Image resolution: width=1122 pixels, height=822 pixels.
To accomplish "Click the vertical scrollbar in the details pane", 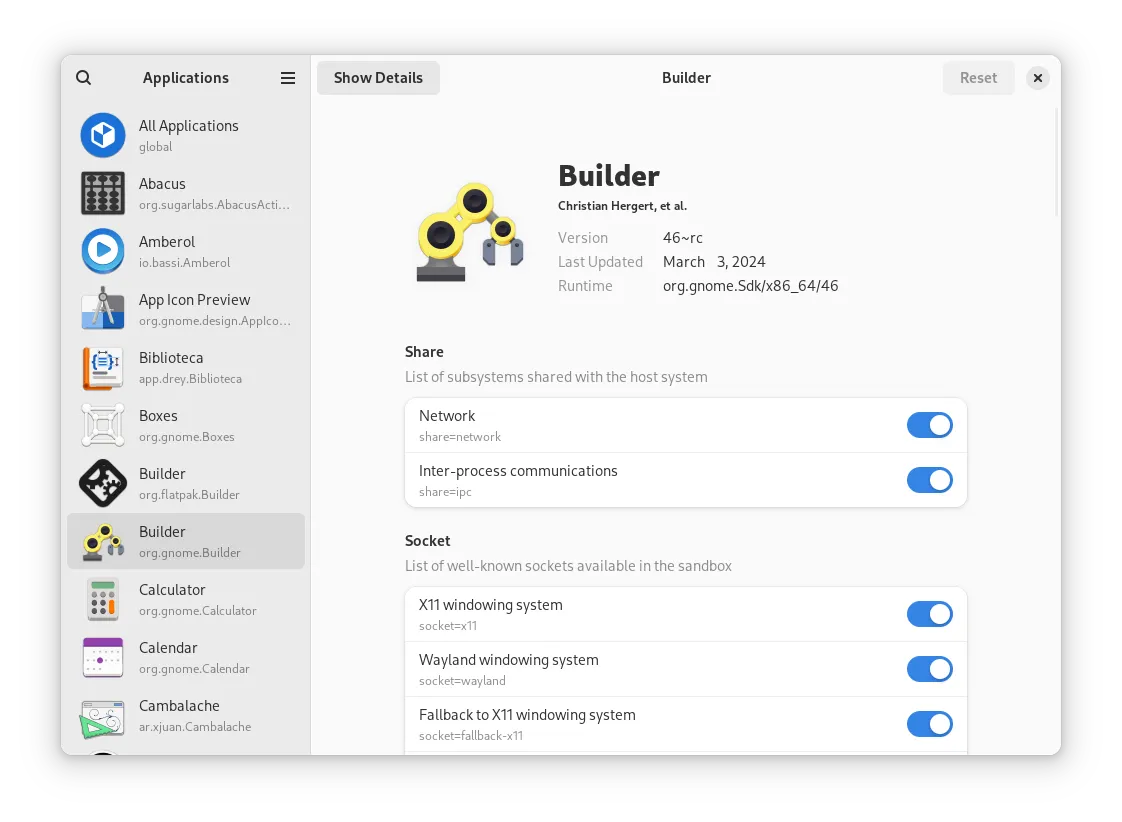I will coord(1056,162).
